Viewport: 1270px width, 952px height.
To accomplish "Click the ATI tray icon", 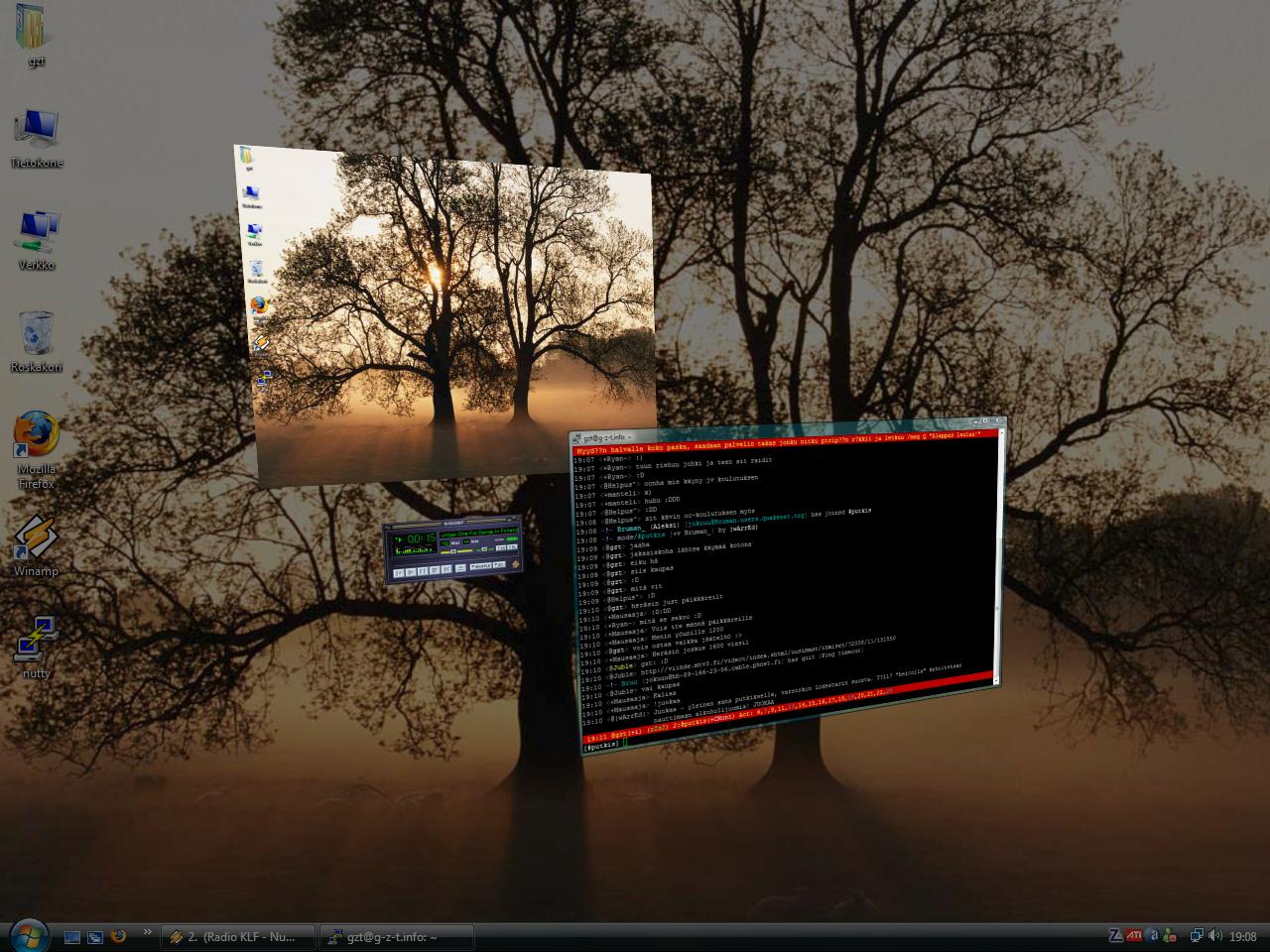I will point(1133,935).
